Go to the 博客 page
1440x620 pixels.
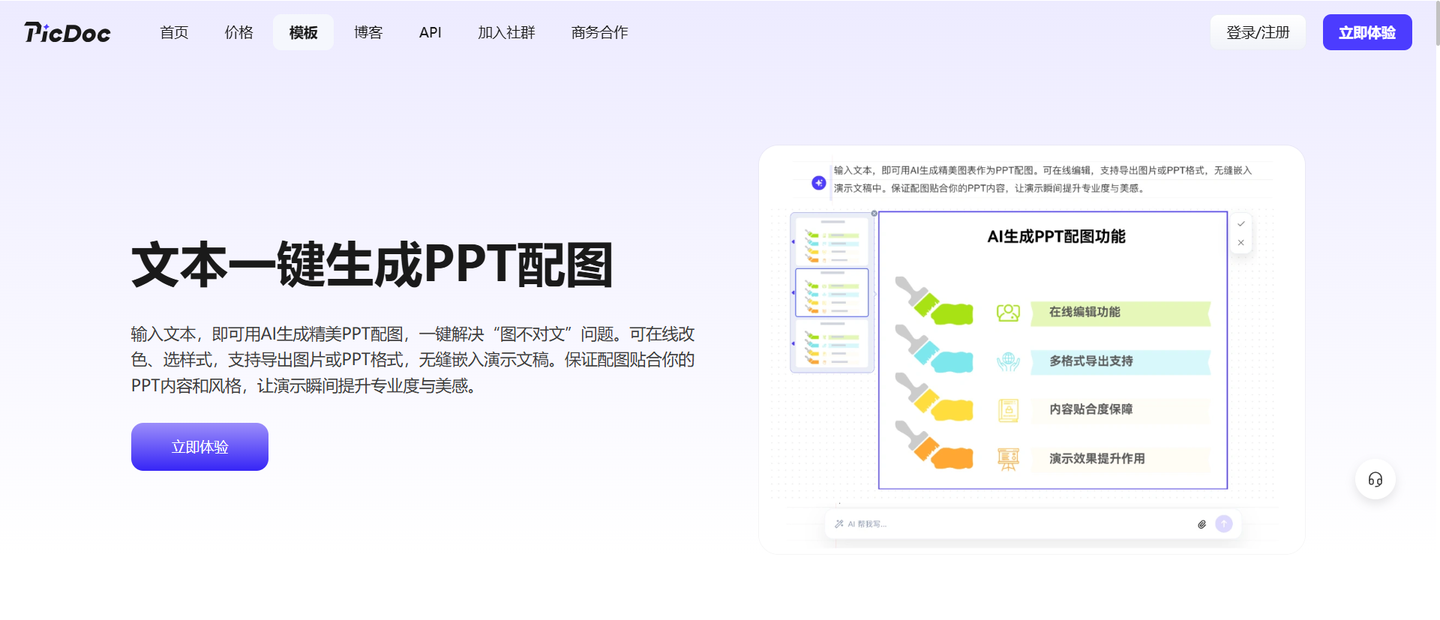tap(368, 32)
